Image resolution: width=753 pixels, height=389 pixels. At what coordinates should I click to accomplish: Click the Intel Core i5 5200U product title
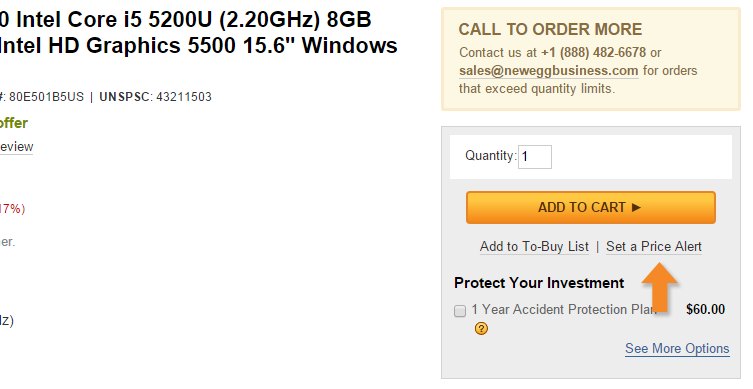tap(199, 33)
